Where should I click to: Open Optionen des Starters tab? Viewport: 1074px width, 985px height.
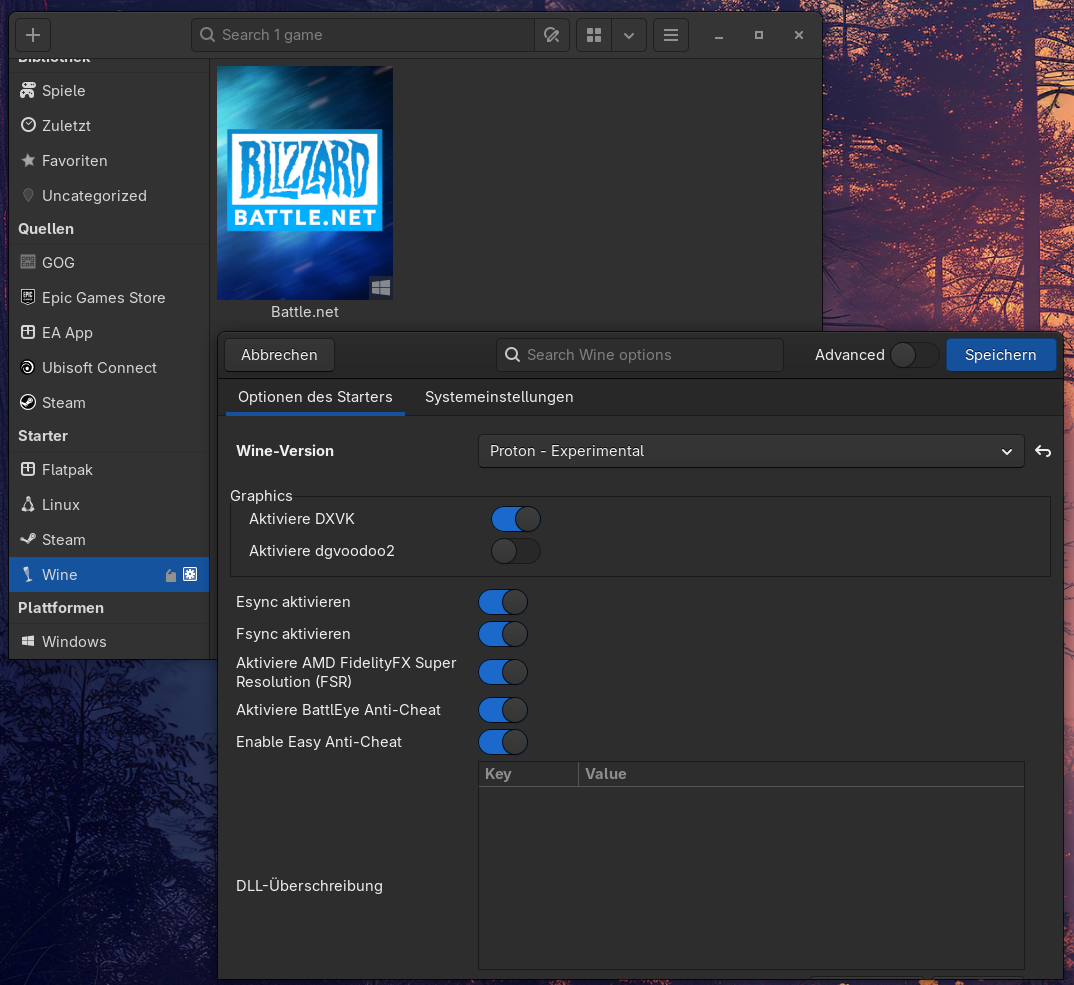coord(315,397)
